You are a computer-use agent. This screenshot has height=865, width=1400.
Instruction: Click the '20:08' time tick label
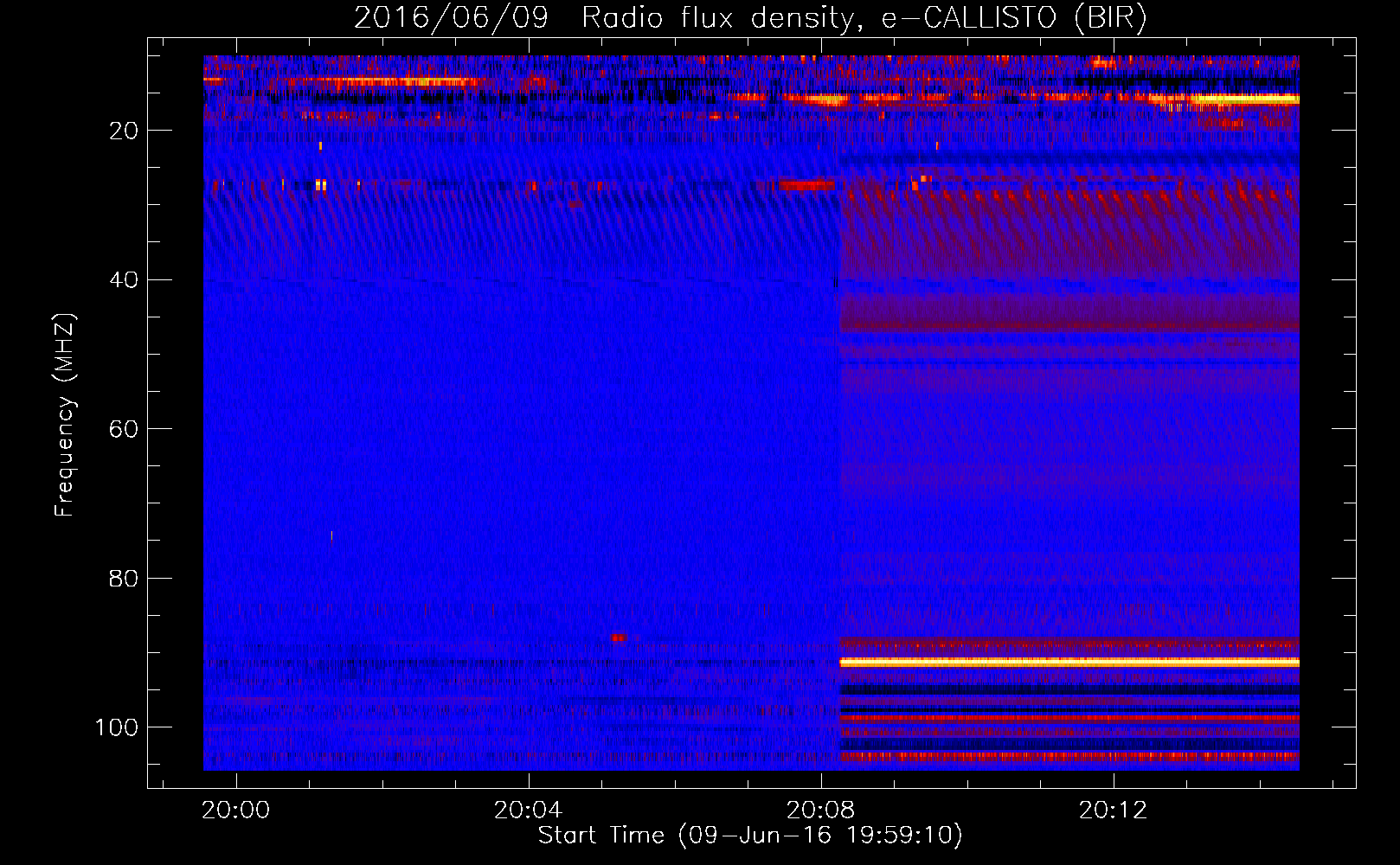(820, 810)
